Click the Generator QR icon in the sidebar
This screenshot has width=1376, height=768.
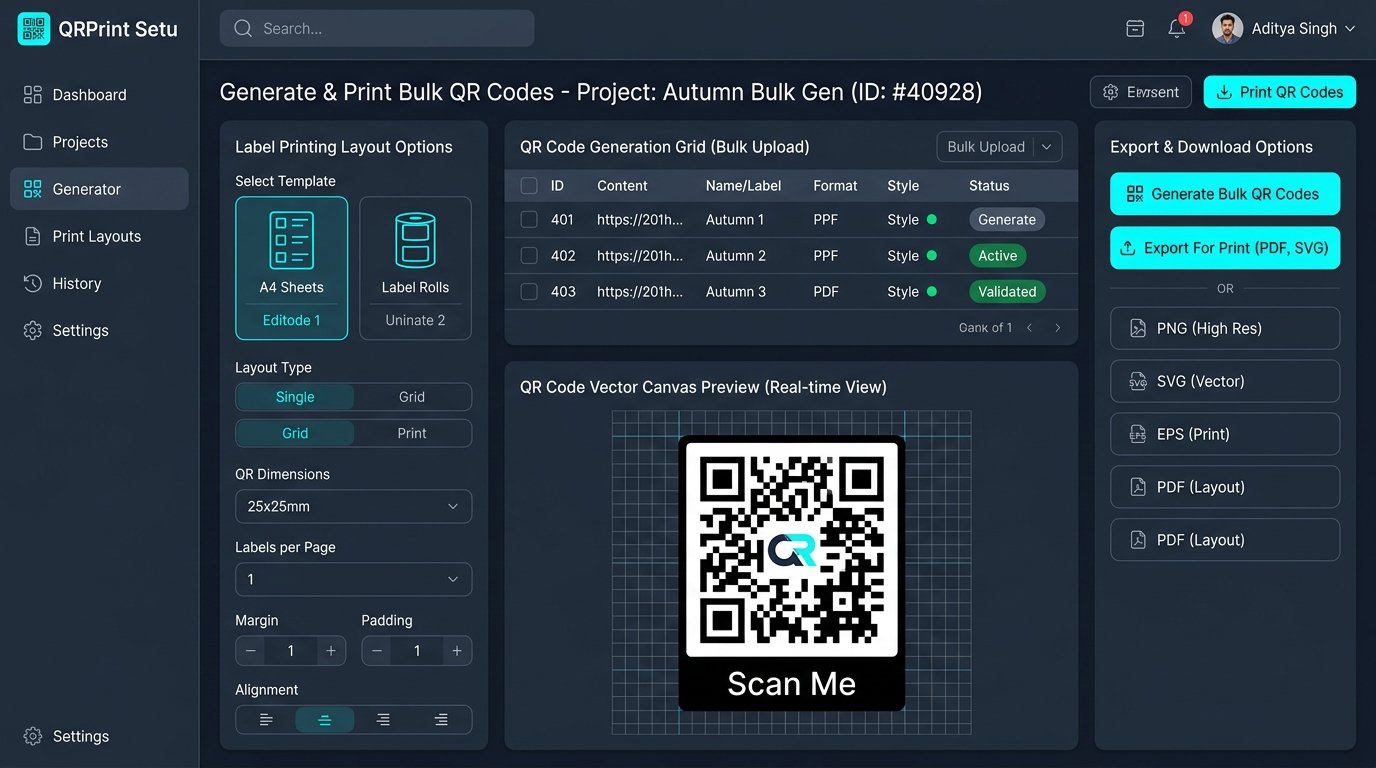33,189
